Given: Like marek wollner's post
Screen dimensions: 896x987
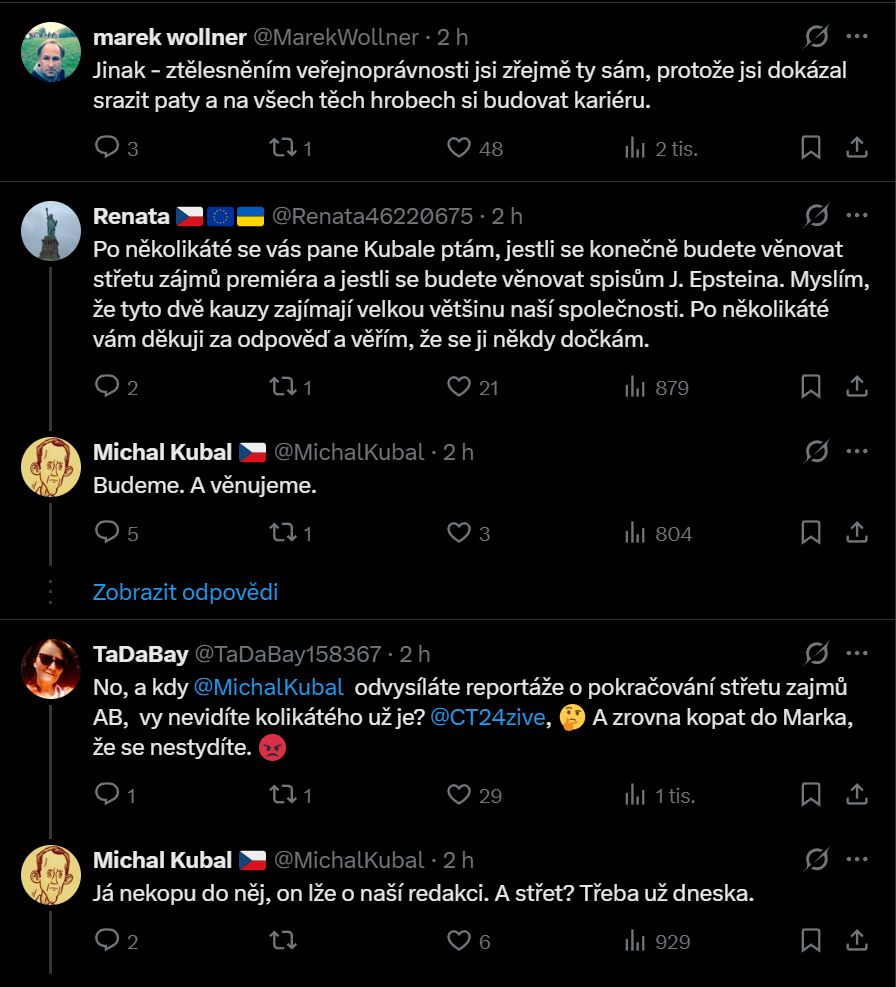Looking at the screenshot, I should (459, 148).
